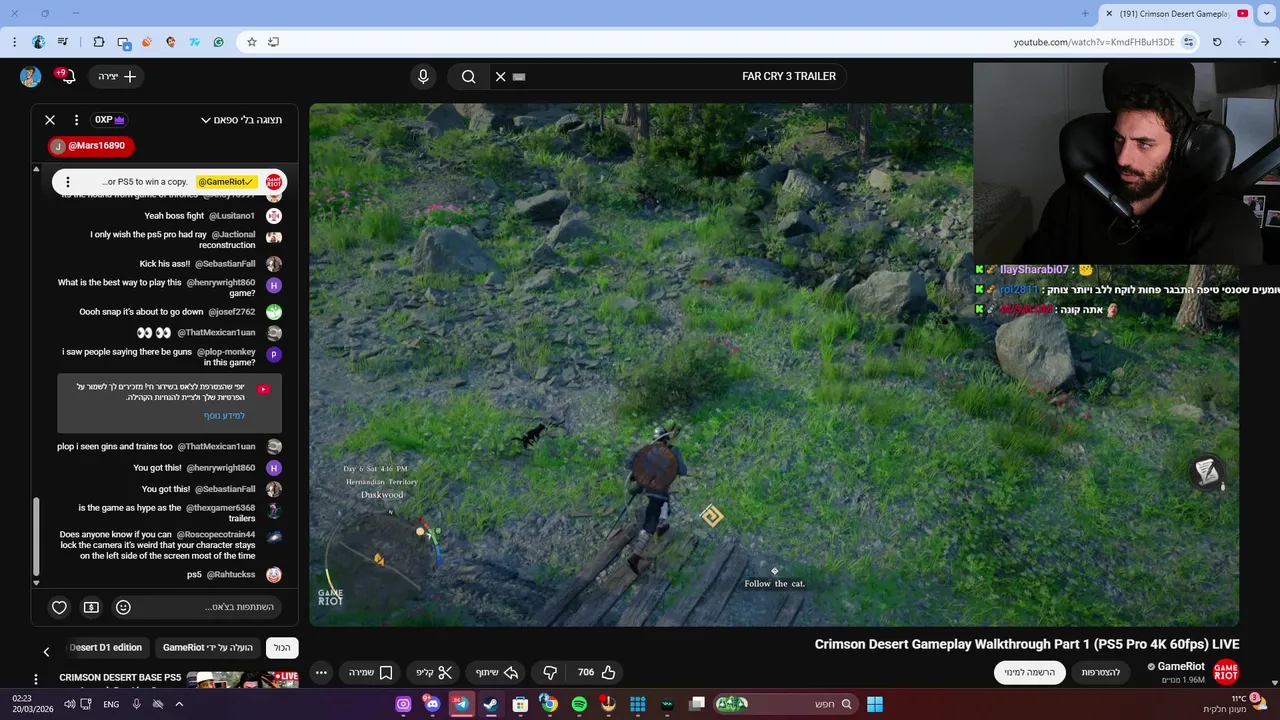Open options on the pinned GameRiot message
The image size is (1280, 720).
tap(67, 182)
